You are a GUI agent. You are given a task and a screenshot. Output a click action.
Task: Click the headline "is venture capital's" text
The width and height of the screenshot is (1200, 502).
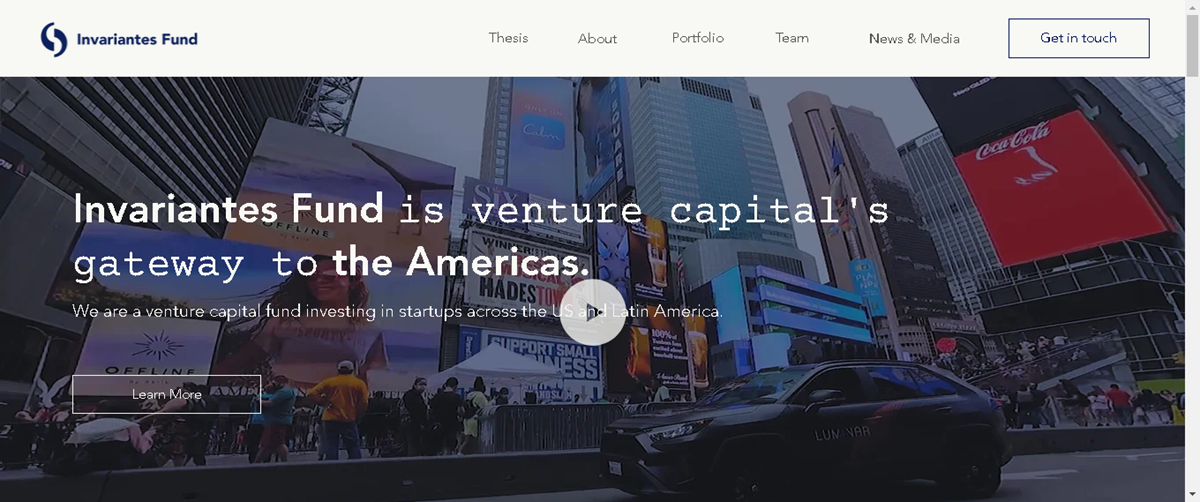[x=645, y=210]
